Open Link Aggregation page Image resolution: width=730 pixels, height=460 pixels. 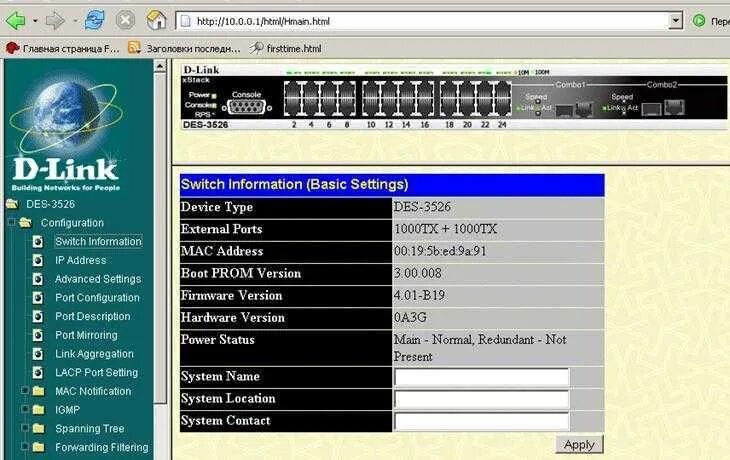94,353
